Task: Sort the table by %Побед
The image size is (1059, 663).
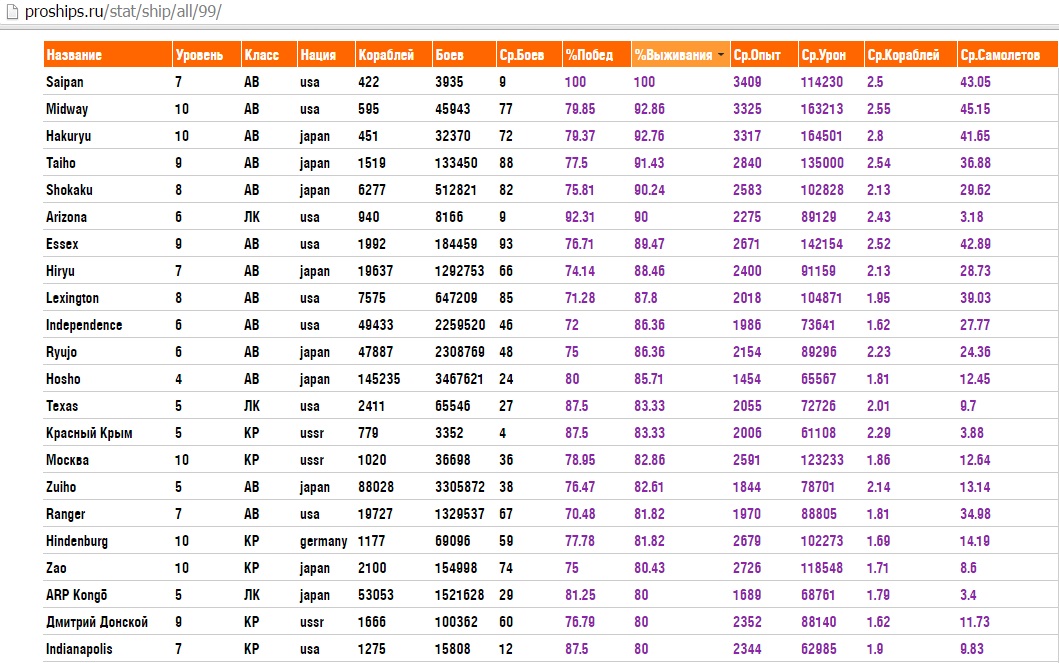Action: point(589,56)
